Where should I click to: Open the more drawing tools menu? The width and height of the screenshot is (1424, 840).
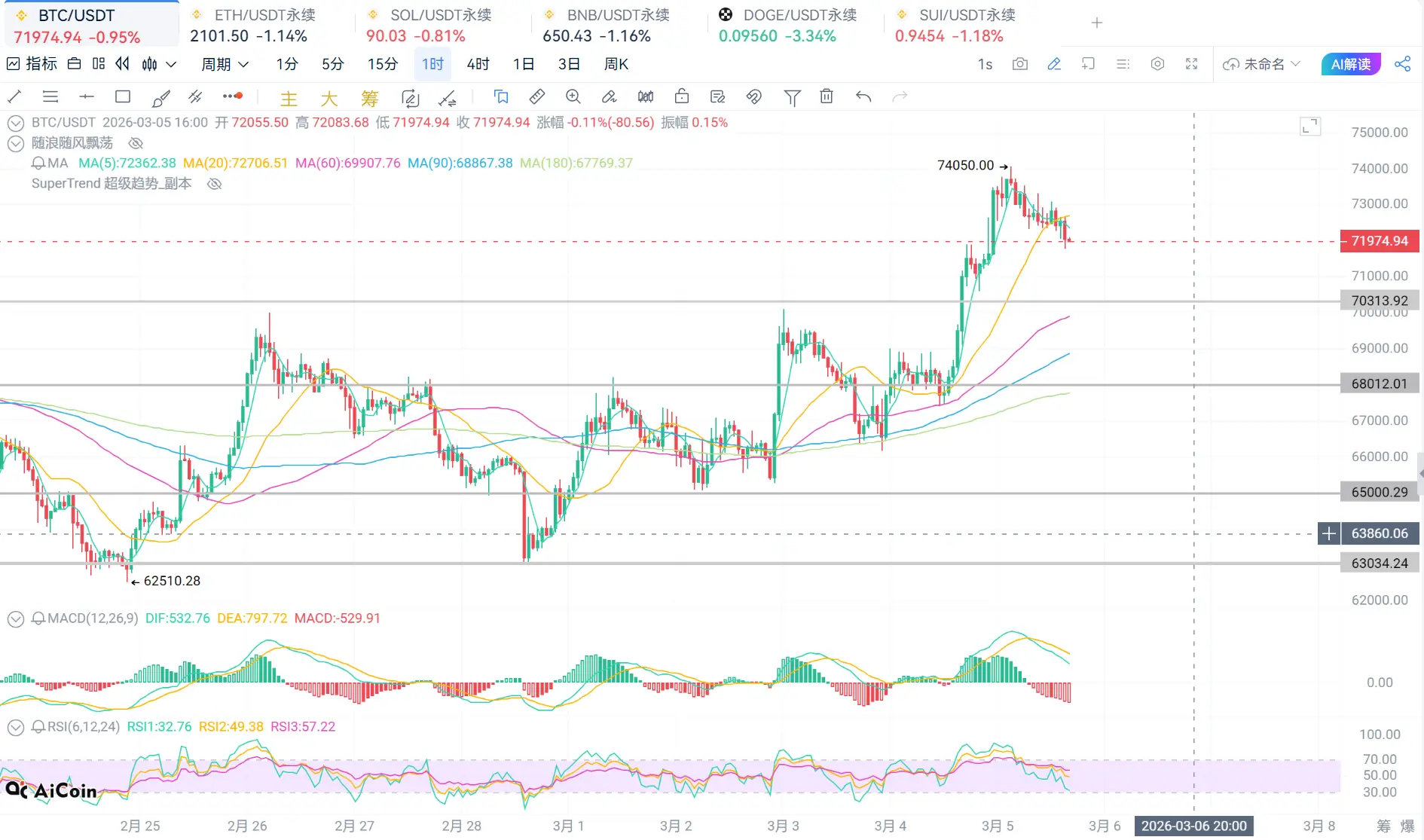click(x=233, y=96)
